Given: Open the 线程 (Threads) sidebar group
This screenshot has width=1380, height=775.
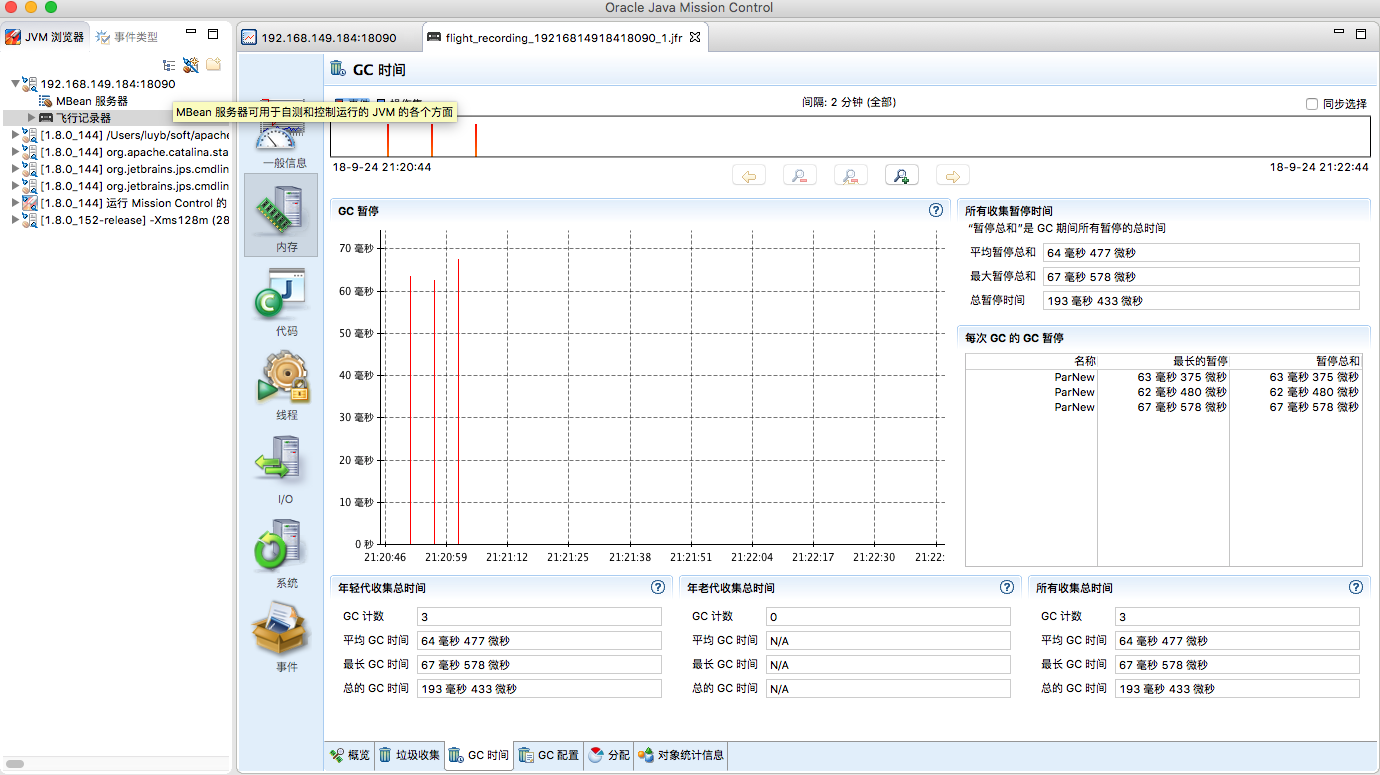Looking at the screenshot, I should tap(281, 384).
